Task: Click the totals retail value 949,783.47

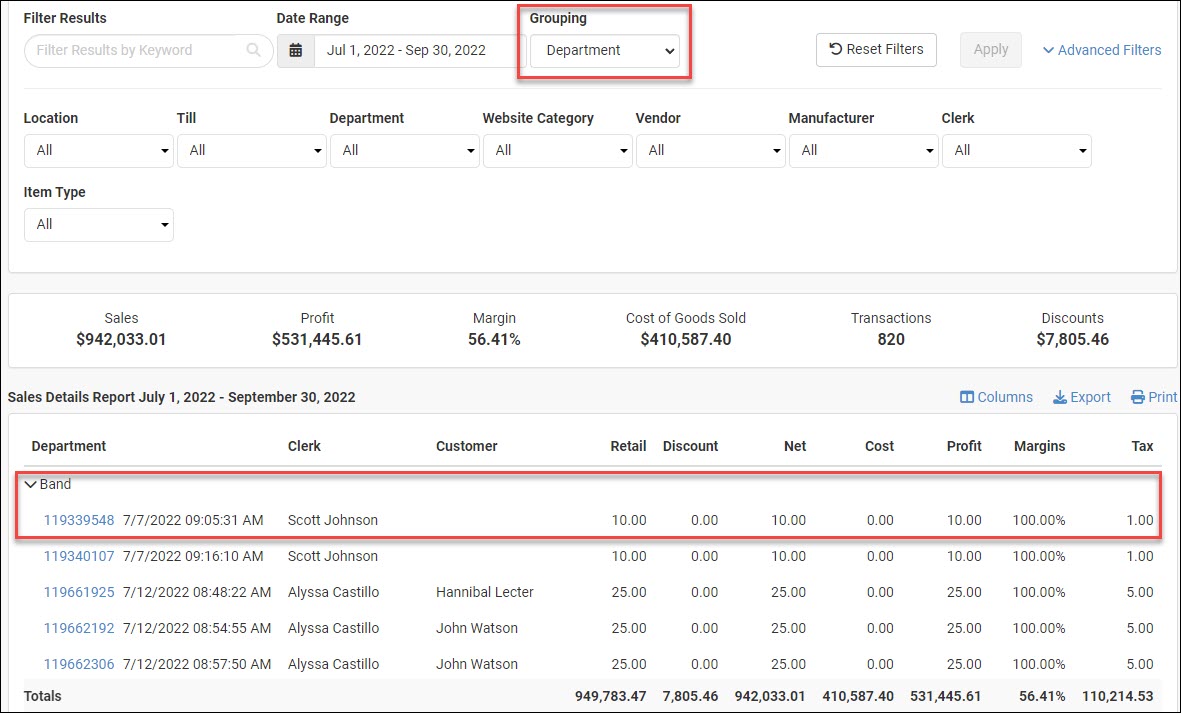Action: [x=610, y=696]
